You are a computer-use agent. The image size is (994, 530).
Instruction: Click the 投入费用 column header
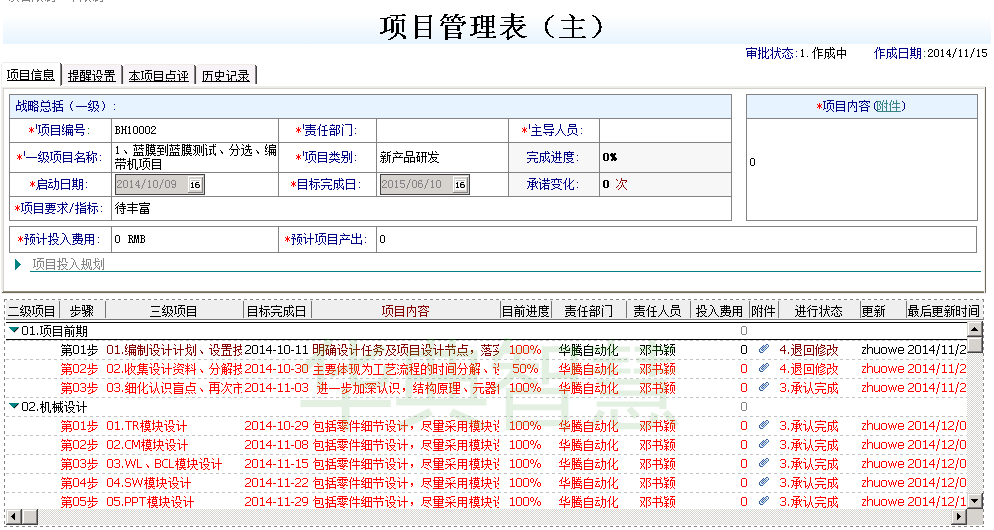click(x=719, y=311)
